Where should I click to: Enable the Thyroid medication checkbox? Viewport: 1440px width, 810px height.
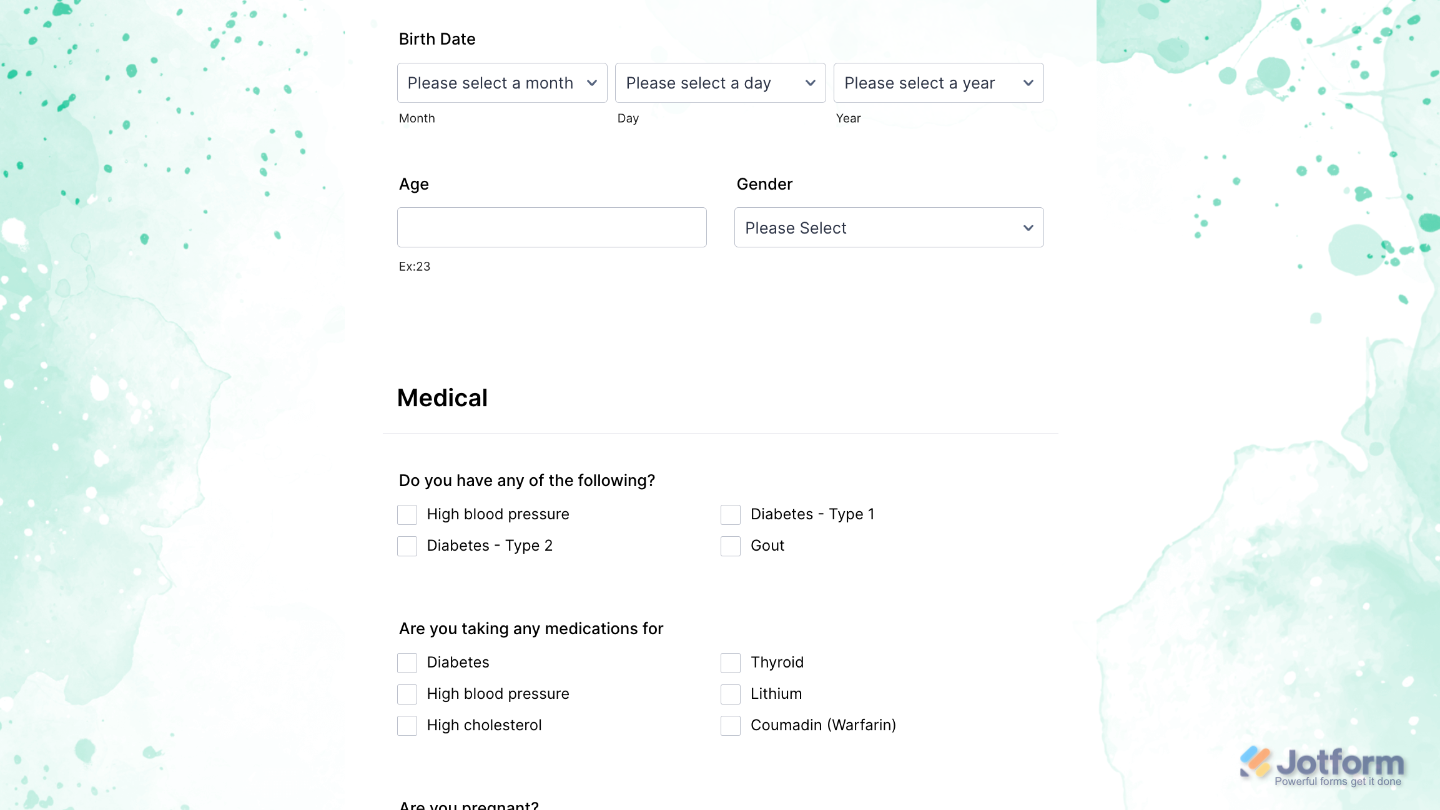pos(730,662)
